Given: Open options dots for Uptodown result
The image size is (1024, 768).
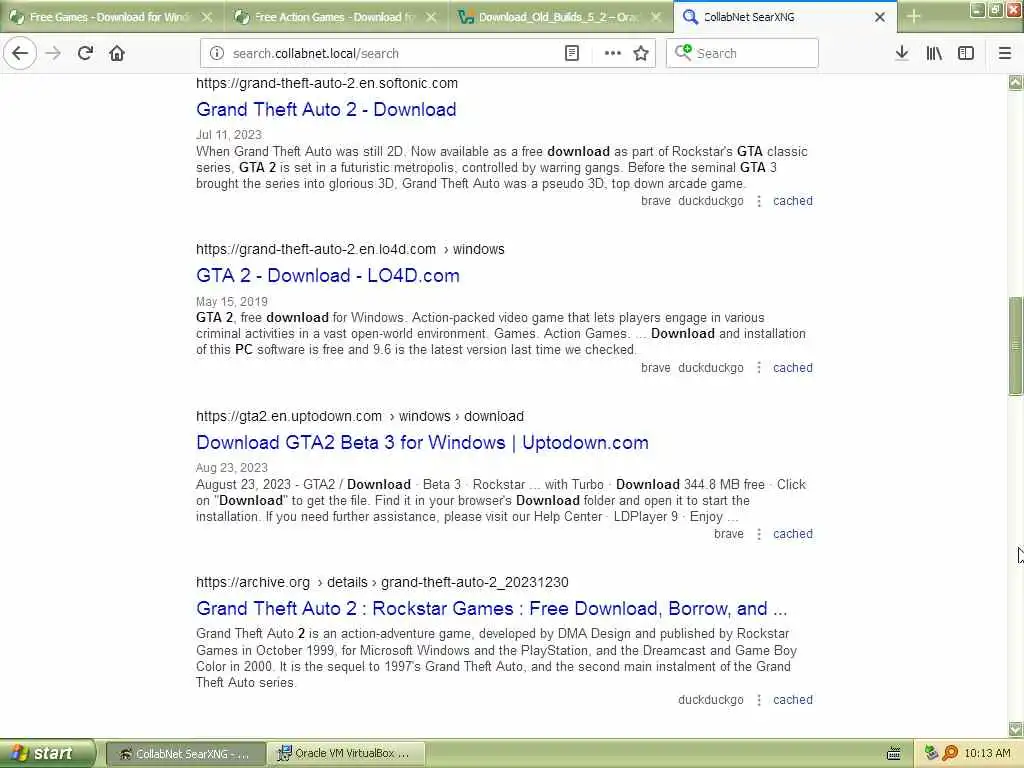Looking at the screenshot, I should tap(759, 534).
